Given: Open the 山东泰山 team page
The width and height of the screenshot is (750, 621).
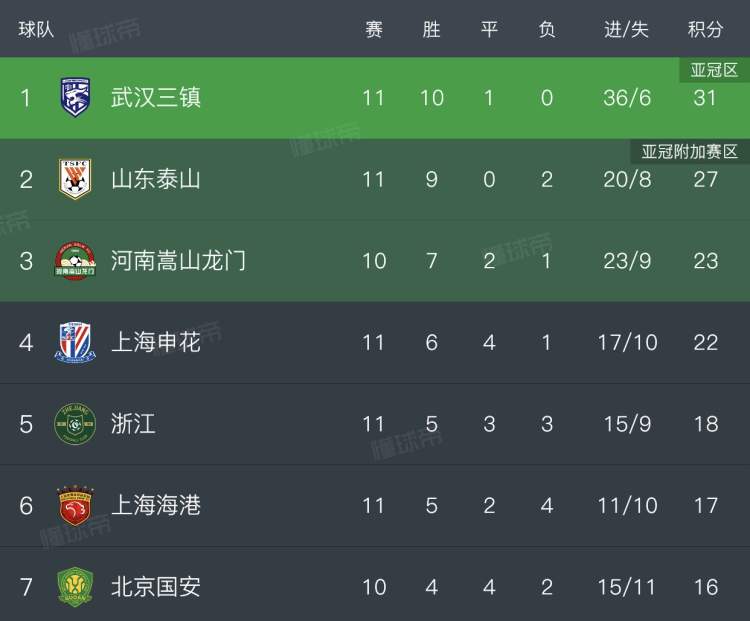Looking at the screenshot, I should click(x=156, y=179).
